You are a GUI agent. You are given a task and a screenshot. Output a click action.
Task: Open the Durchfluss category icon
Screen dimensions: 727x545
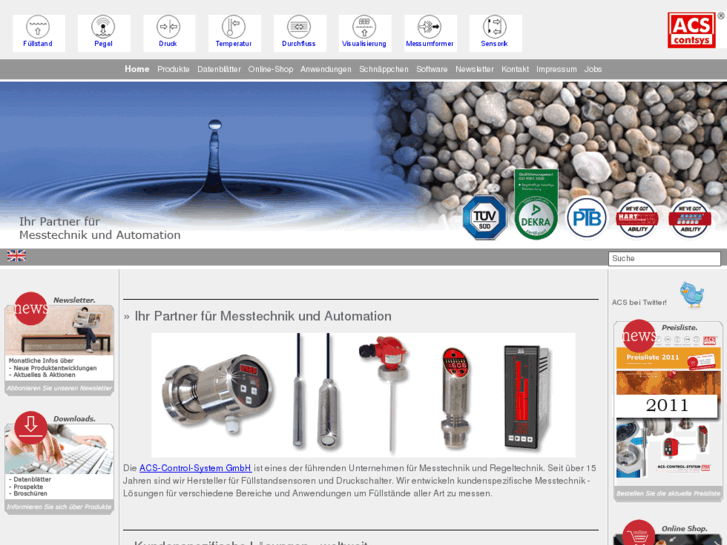pyautogui.click(x=300, y=33)
